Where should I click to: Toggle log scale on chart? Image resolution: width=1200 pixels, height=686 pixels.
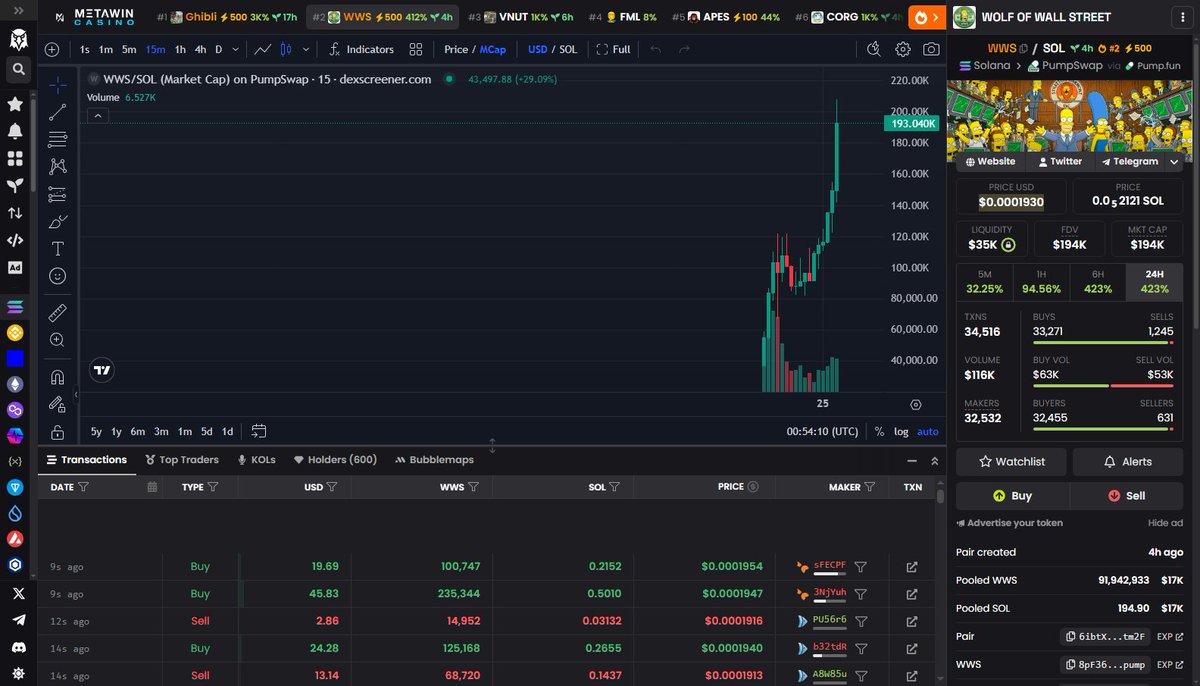coord(901,432)
